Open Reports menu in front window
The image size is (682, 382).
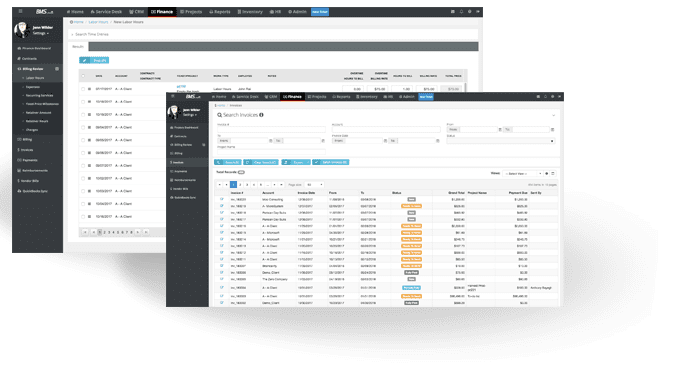(x=341, y=97)
